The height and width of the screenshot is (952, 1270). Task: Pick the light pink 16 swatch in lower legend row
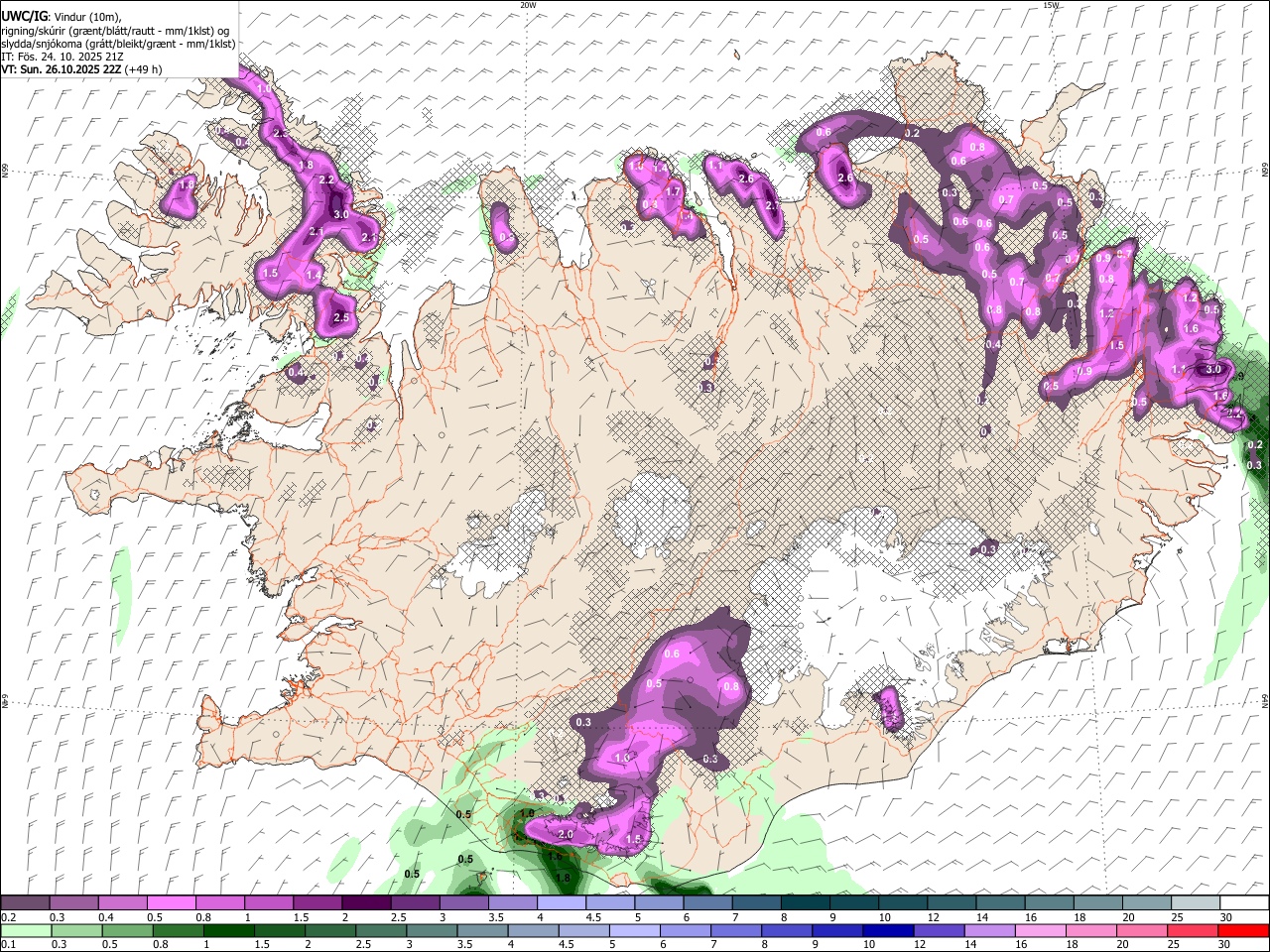(x=1039, y=930)
